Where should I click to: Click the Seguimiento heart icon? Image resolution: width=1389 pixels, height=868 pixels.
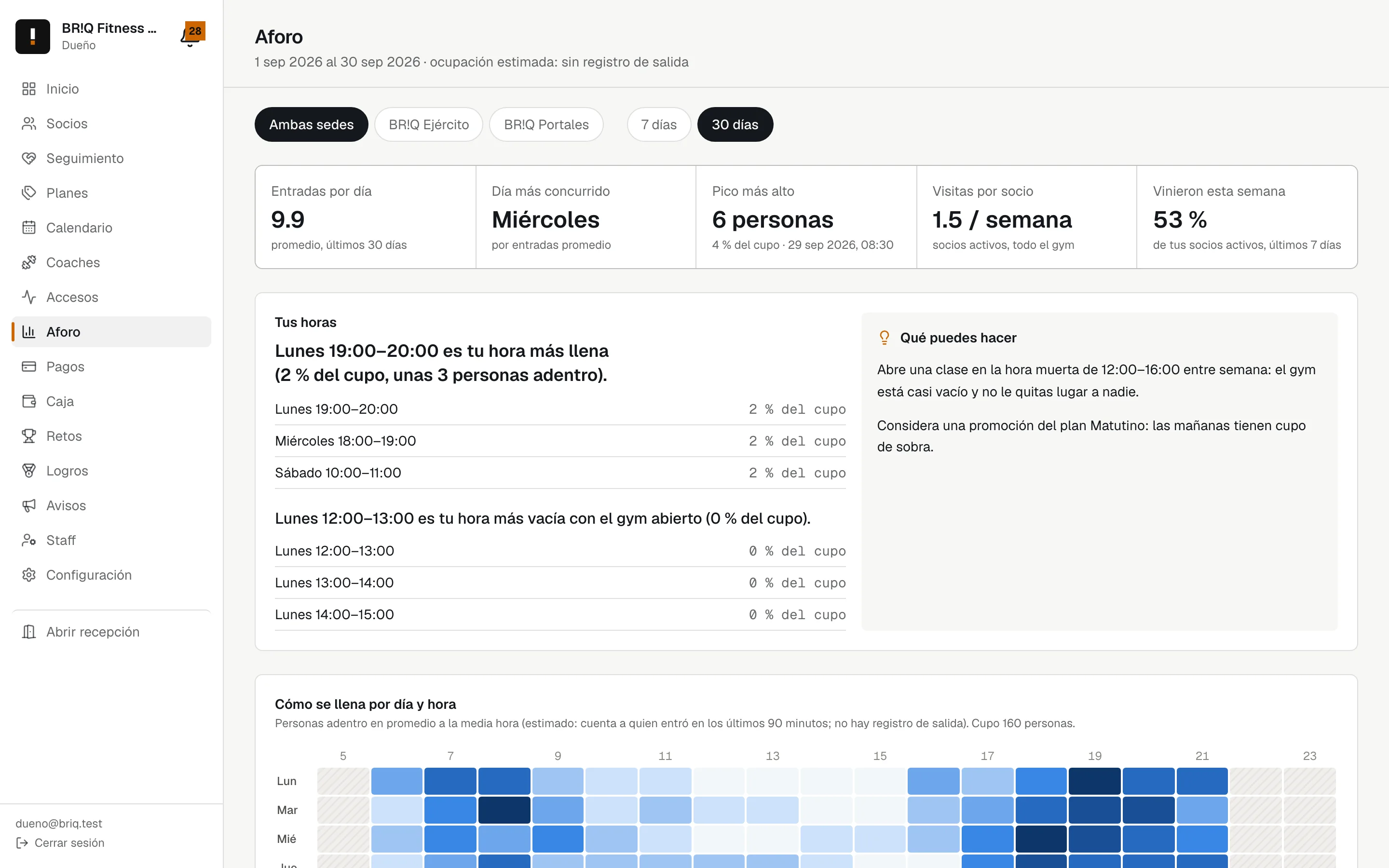click(29, 159)
